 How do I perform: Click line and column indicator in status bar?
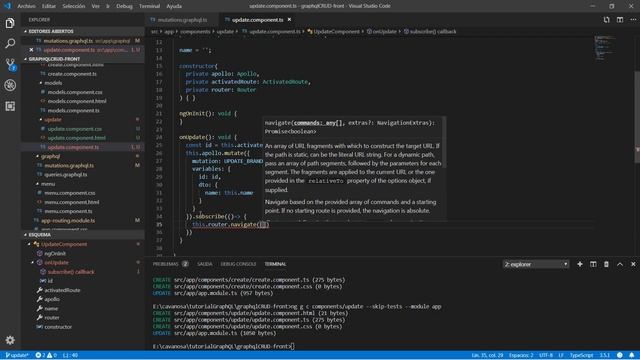coord(487,355)
